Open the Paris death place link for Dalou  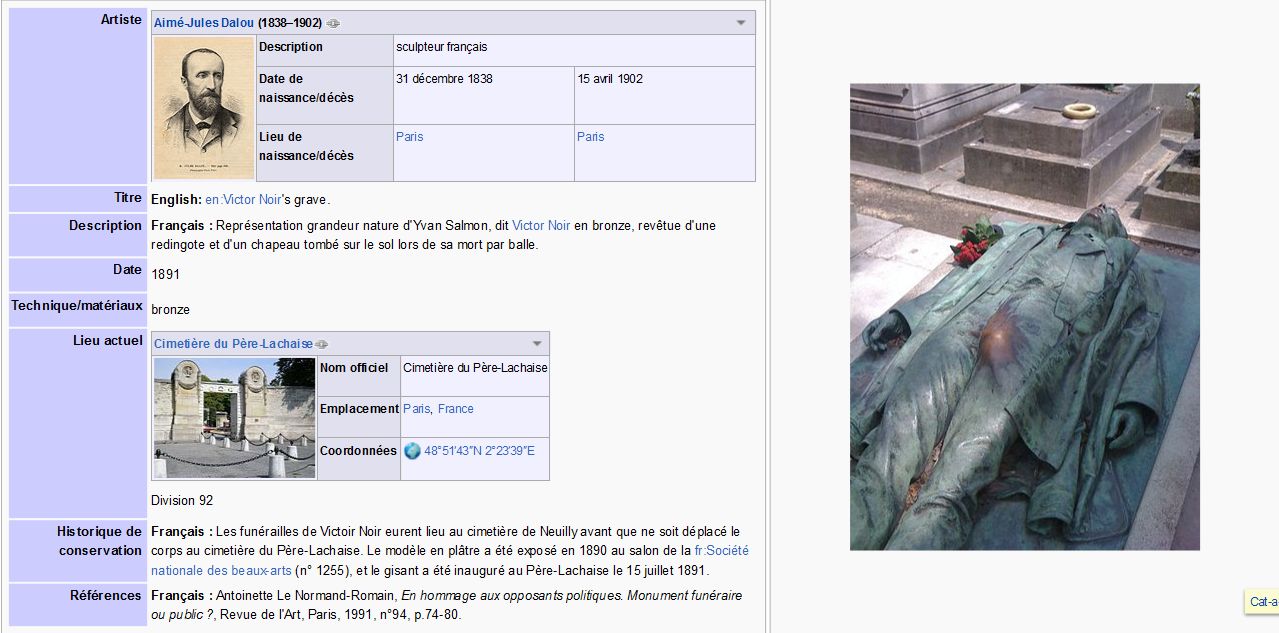[x=590, y=137]
